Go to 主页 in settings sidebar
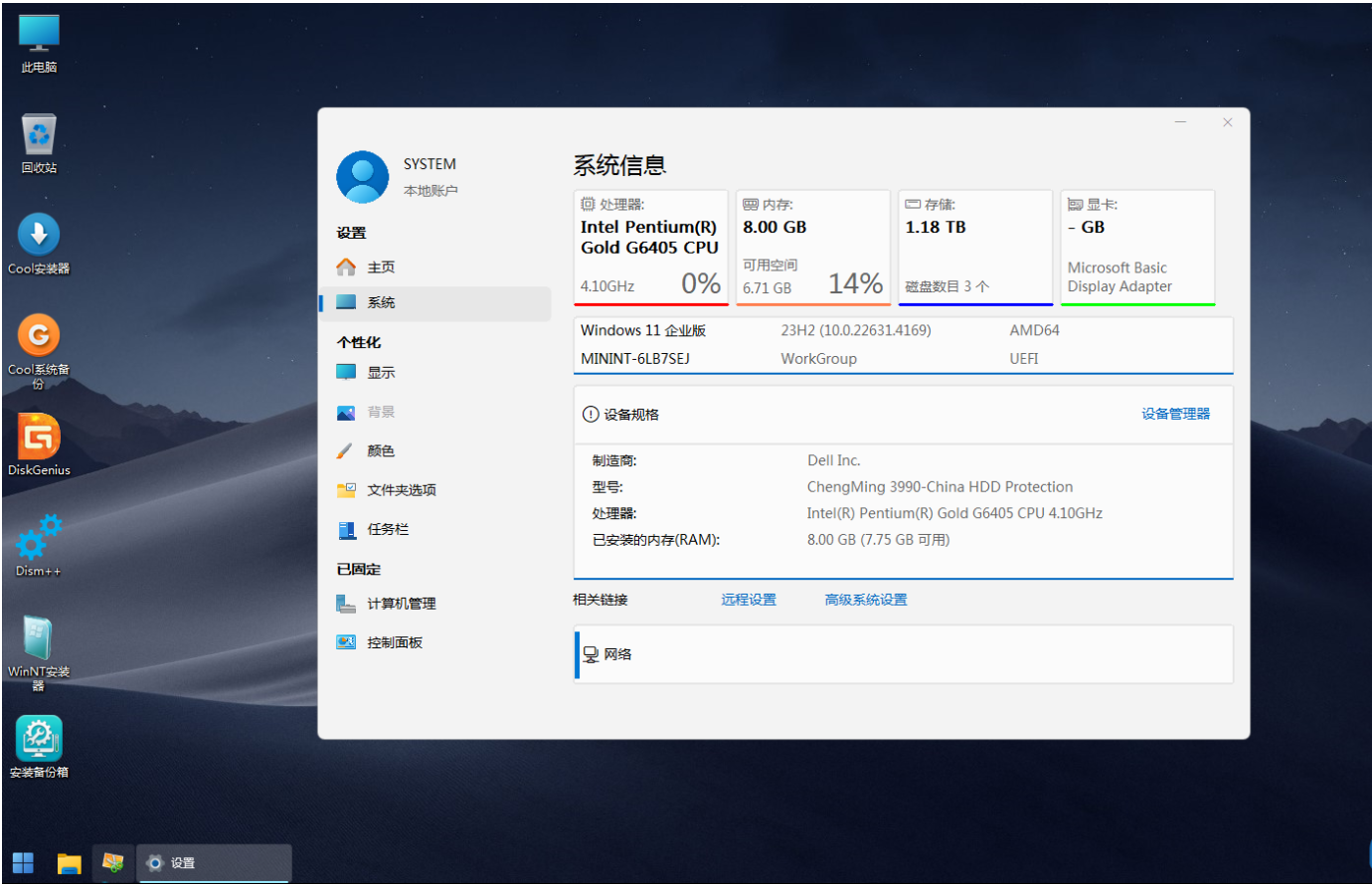This screenshot has height=884, width=1372. pos(434,266)
